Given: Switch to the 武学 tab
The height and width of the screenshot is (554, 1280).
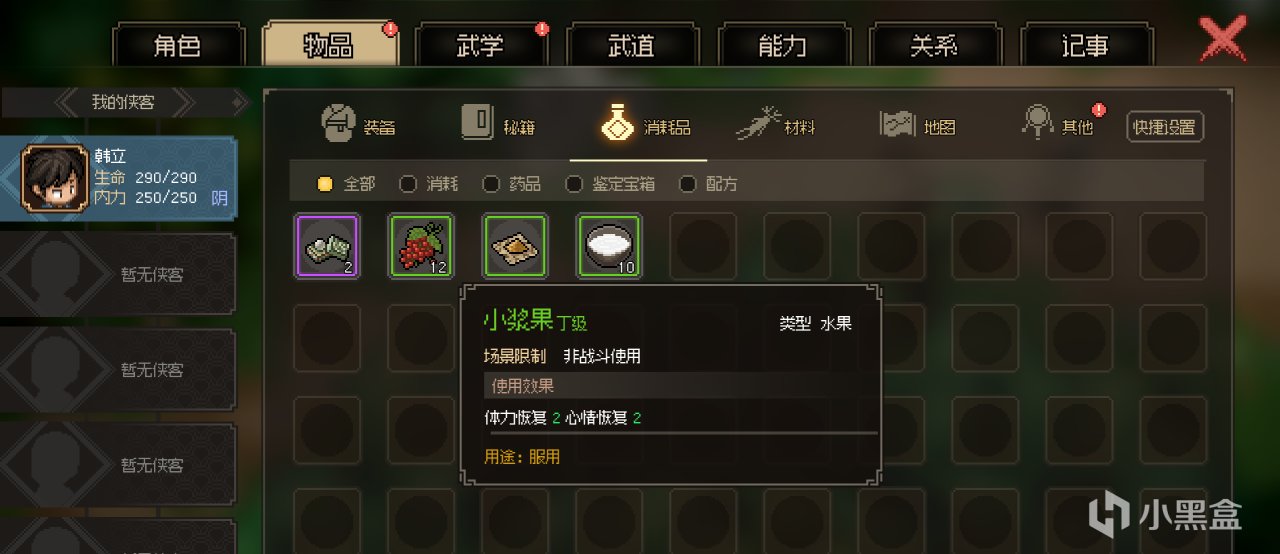Looking at the screenshot, I should (480, 45).
